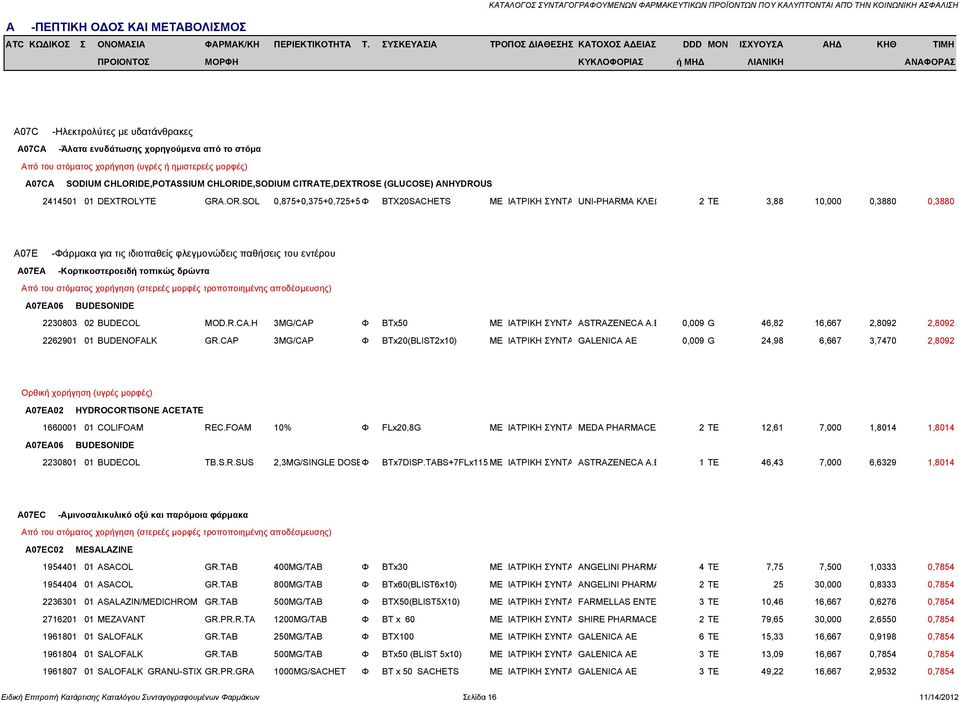Image resolution: width=959 pixels, height=703 pixels.
Task: Click the ΟΝΟΜΑΣΙΑ ΠΡΟΙΟΝΤΟΣ column header
Action: tap(123, 53)
